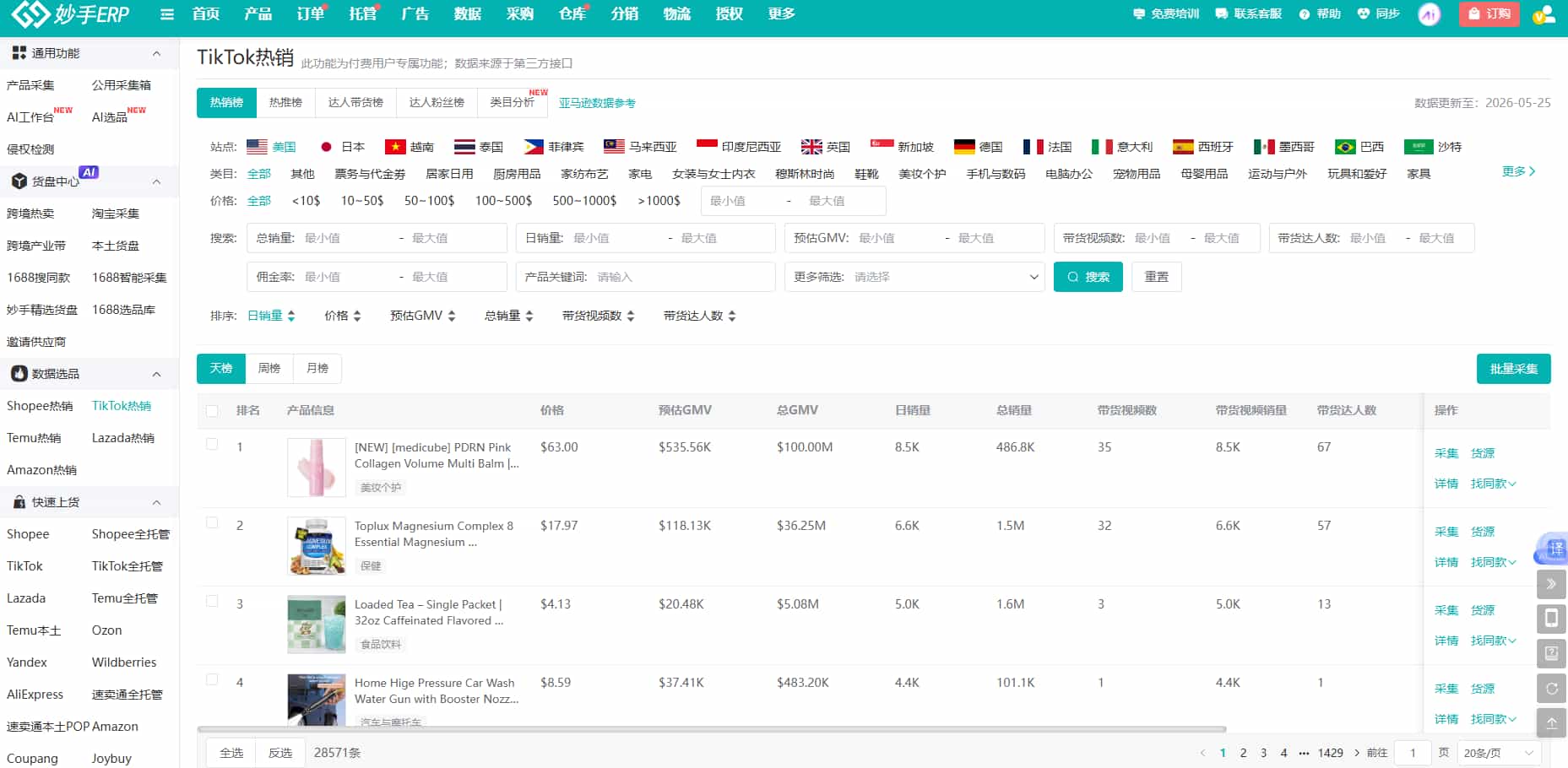This screenshot has width=1568, height=768.
Task: Switch to the 月榜 monthly ranking tab
Action: (x=317, y=369)
